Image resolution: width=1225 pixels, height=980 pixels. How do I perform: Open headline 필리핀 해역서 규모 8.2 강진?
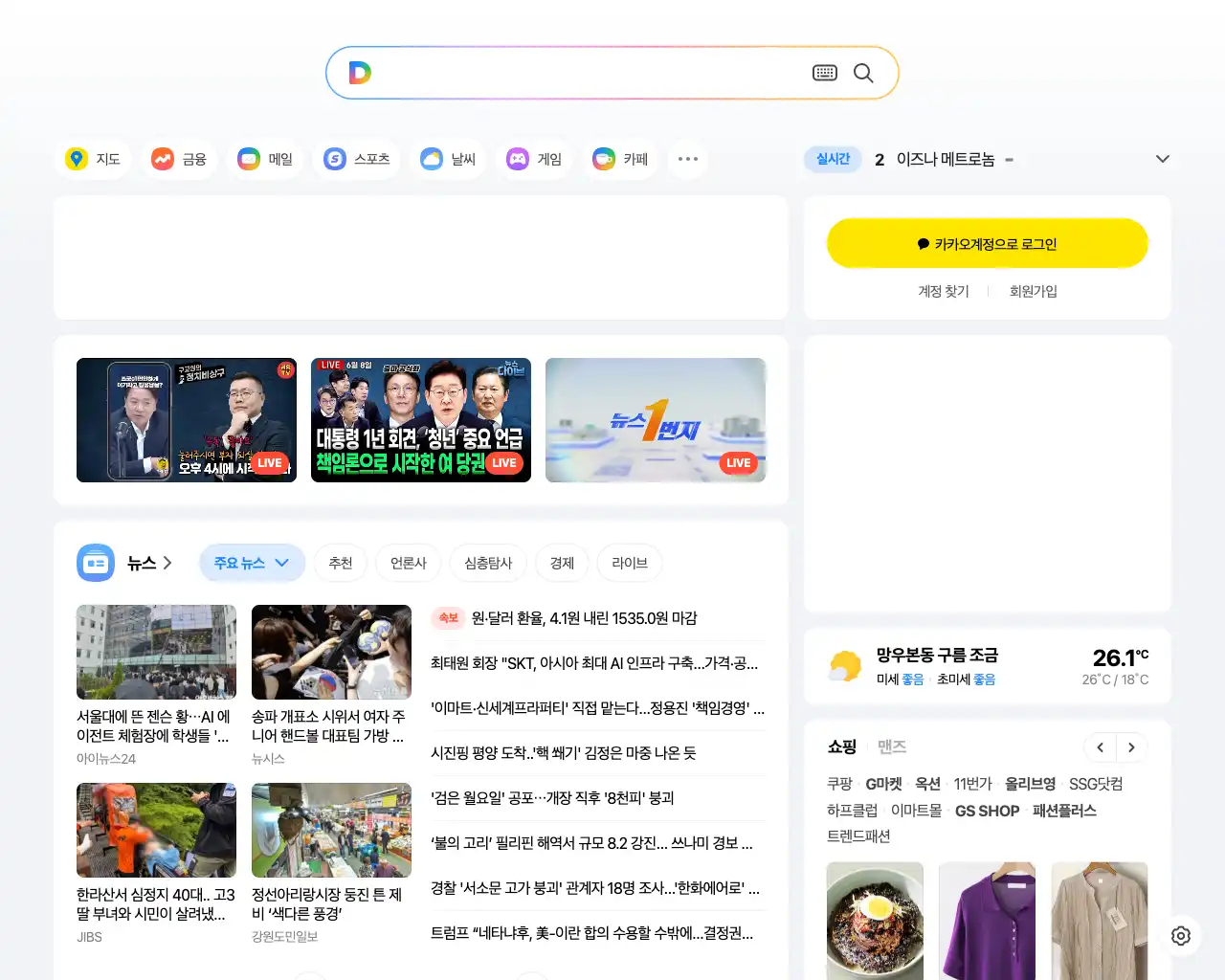591,843
